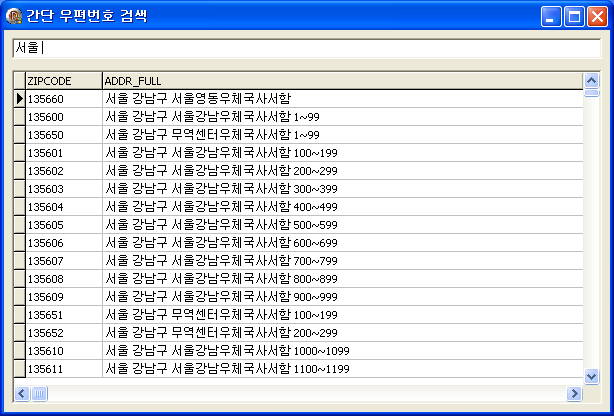The image size is (614, 416).
Task: Select zipcode cell 135610
Action: coord(64,351)
